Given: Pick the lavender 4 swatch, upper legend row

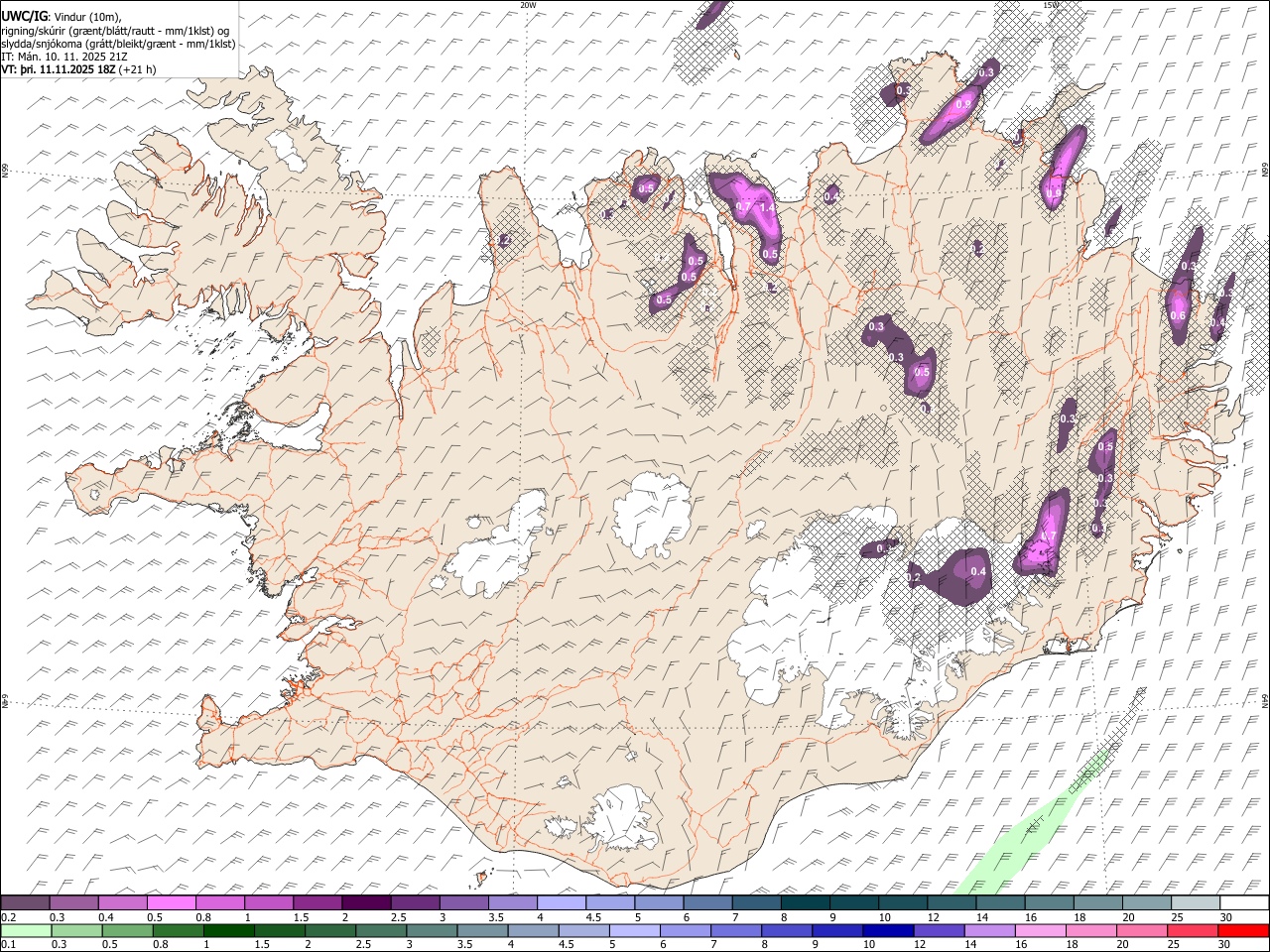Looking at the screenshot, I should [x=561, y=903].
